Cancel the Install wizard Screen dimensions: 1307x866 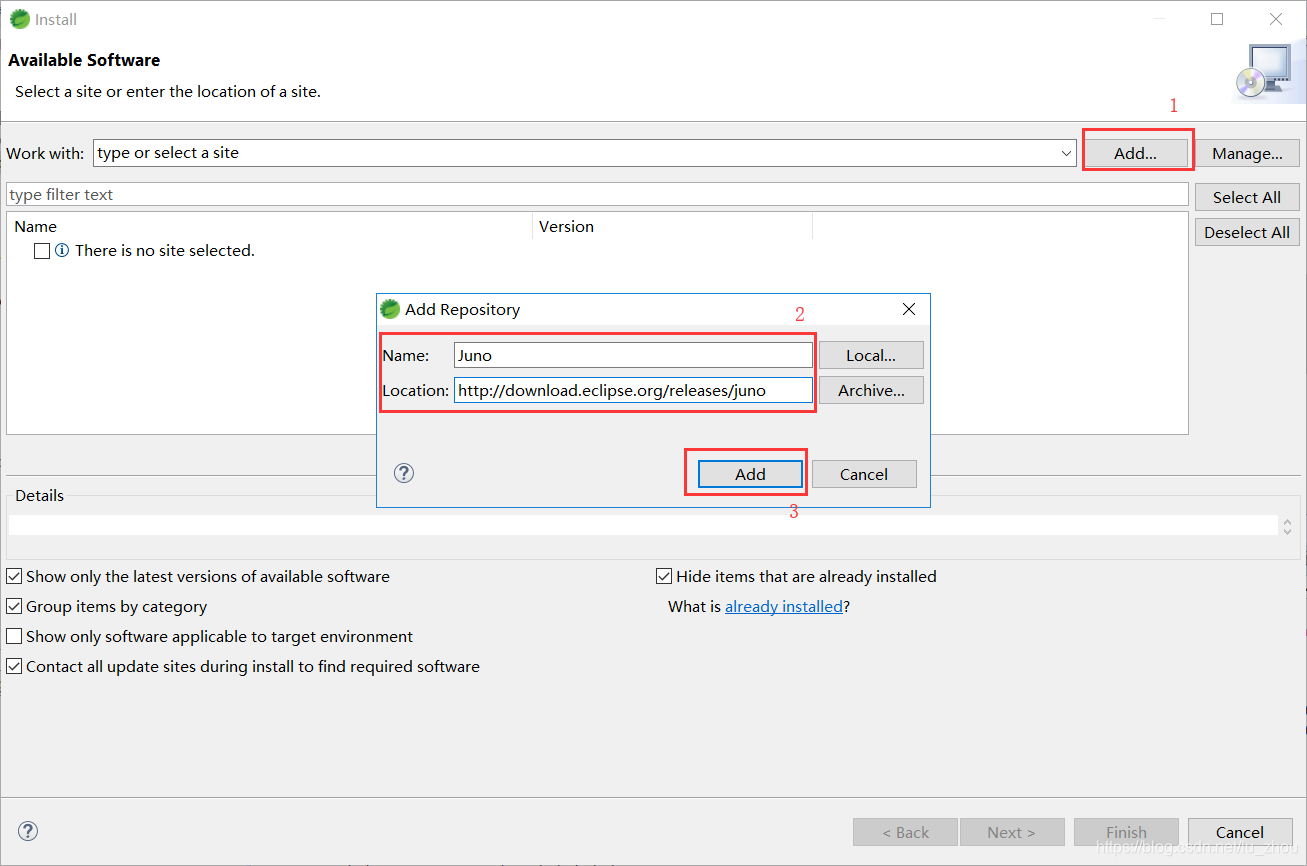pos(1240,832)
